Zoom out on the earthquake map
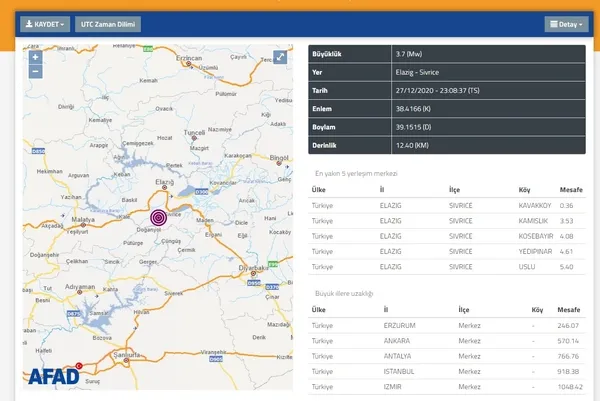 (35, 71)
